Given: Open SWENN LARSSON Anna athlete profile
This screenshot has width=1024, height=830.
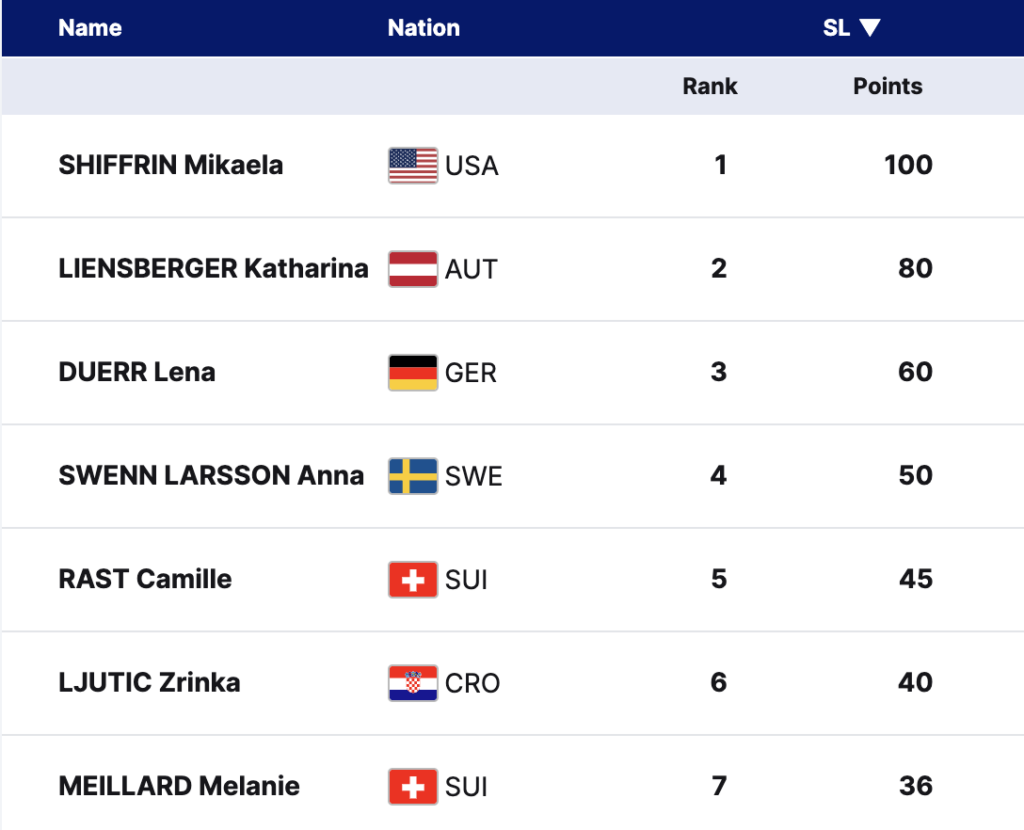Looking at the screenshot, I should pyautogui.click(x=211, y=475).
